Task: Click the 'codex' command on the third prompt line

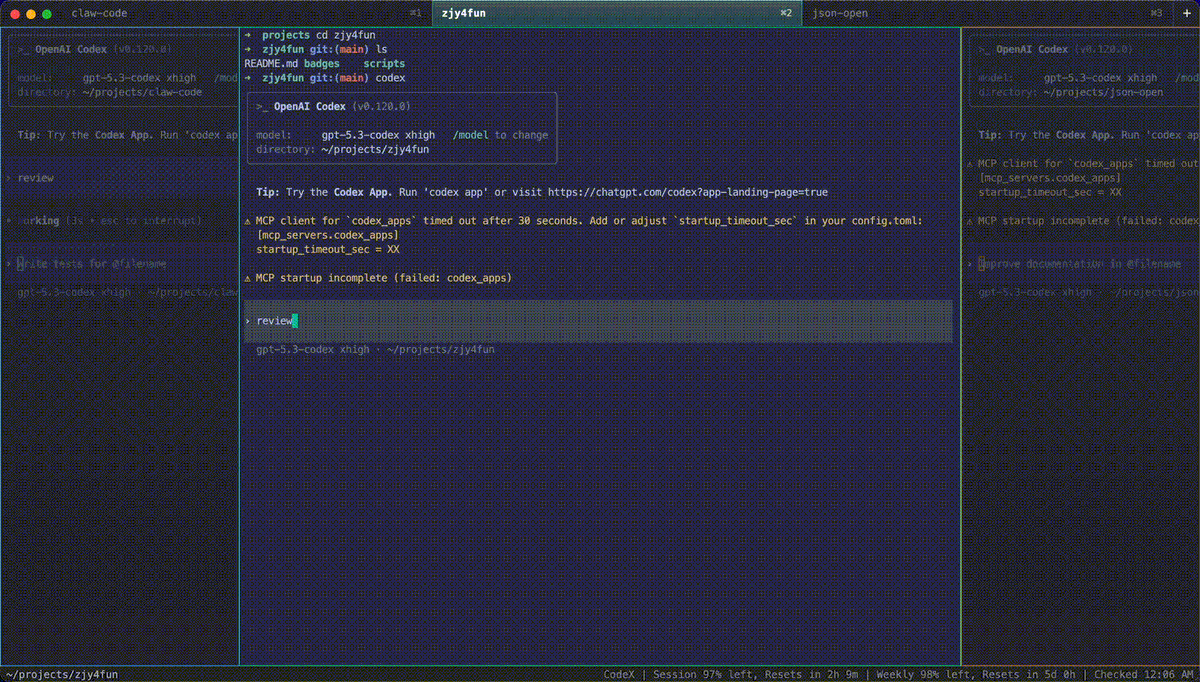Action: tap(390, 77)
